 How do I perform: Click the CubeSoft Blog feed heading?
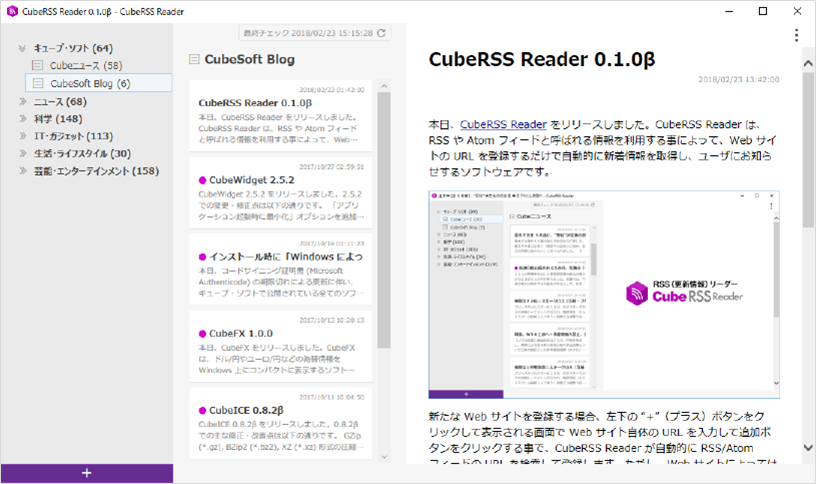(249, 59)
